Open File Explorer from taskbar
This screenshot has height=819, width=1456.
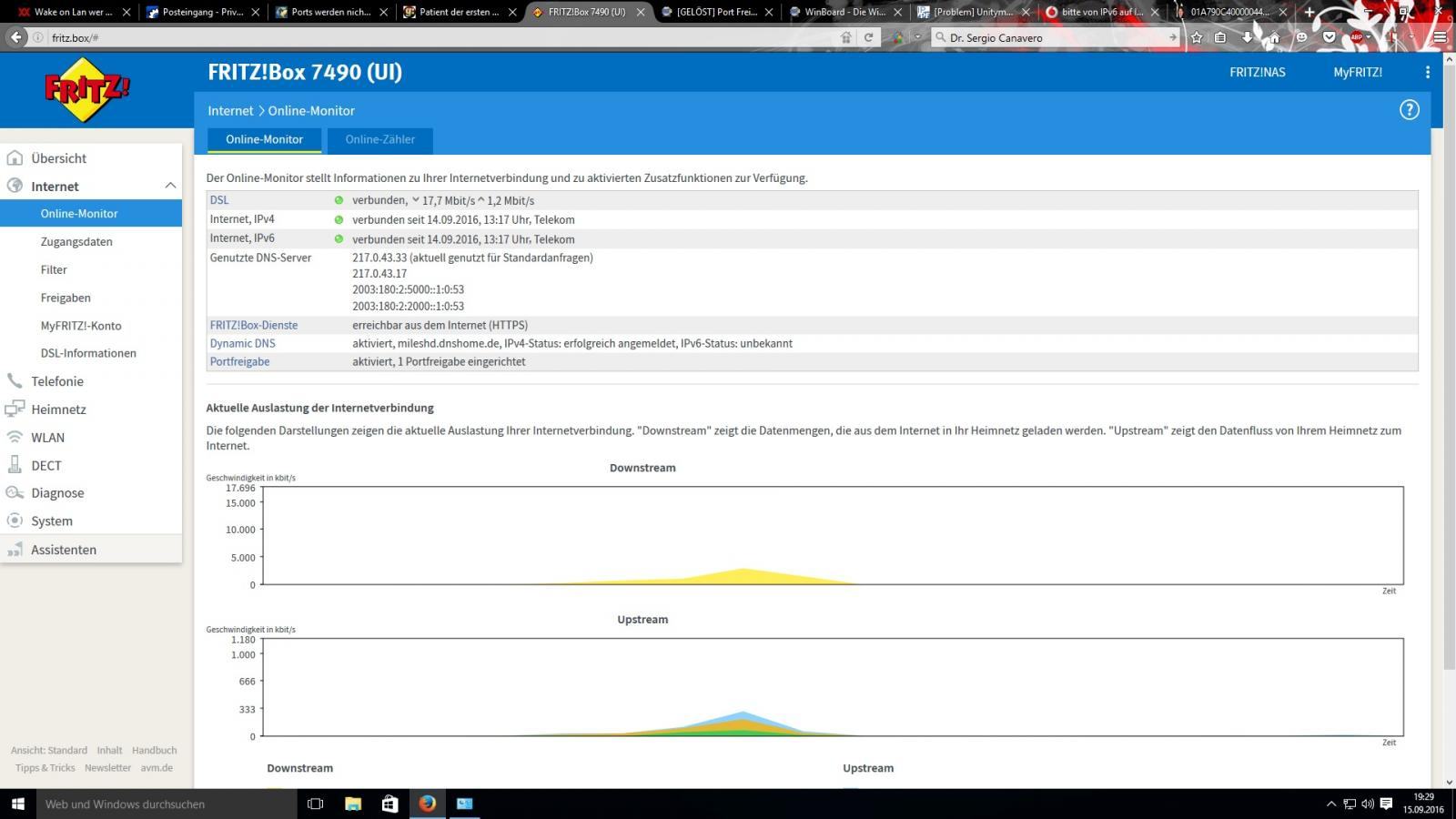[353, 804]
